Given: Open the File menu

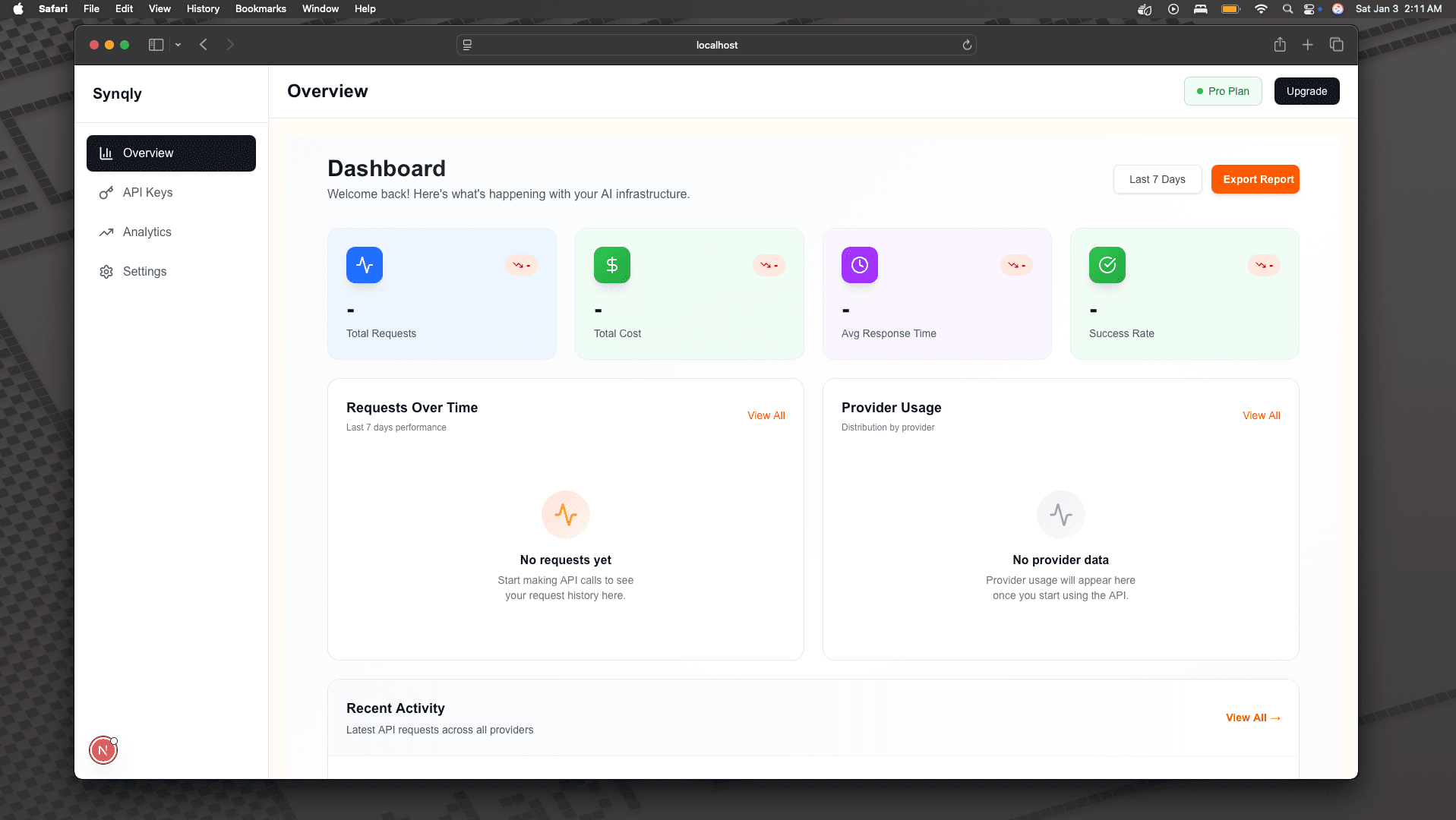Looking at the screenshot, I should pyautogui.click(x=91, y=9).
